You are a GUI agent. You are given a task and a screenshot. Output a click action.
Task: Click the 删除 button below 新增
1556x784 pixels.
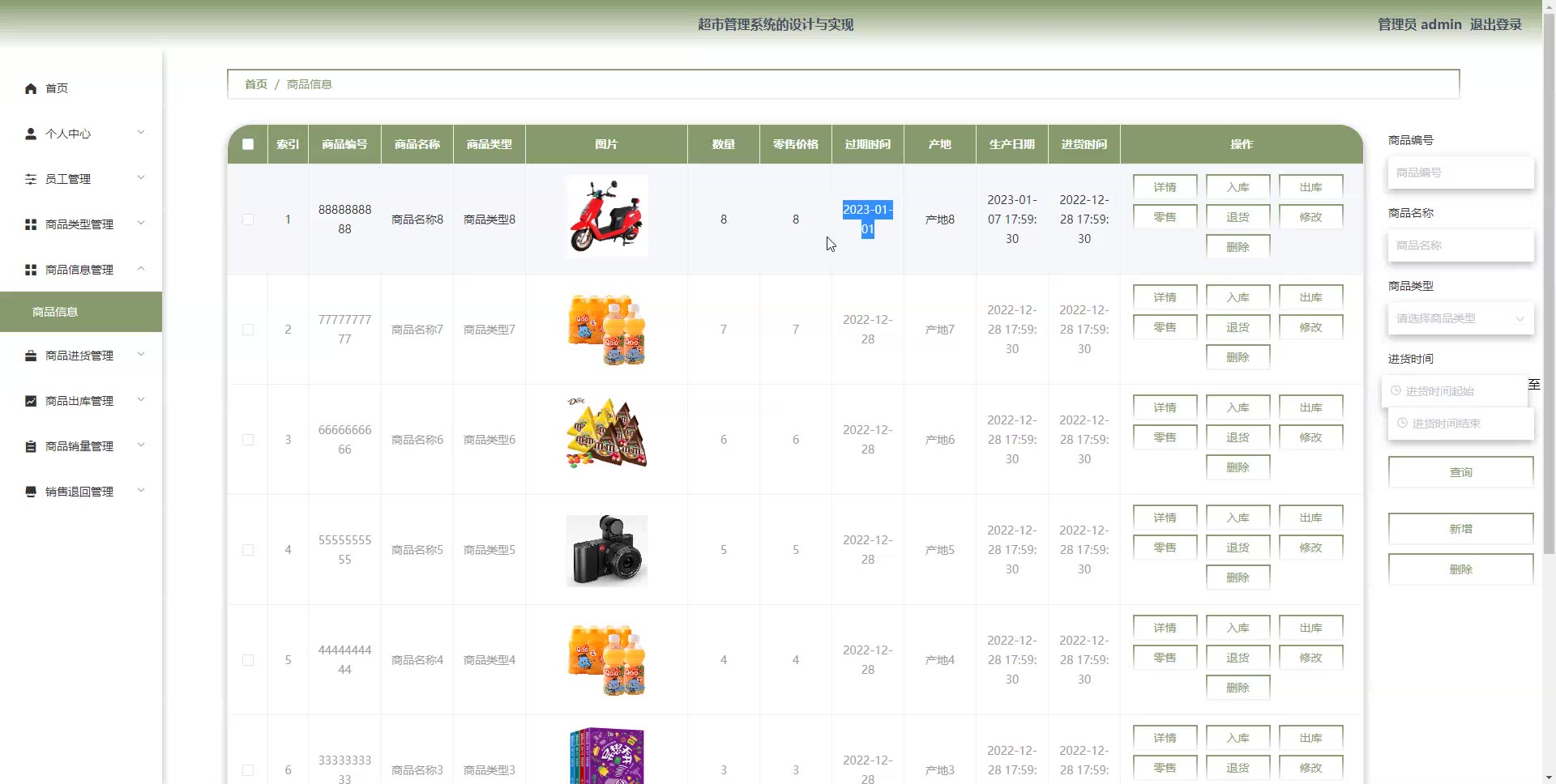1460,569
